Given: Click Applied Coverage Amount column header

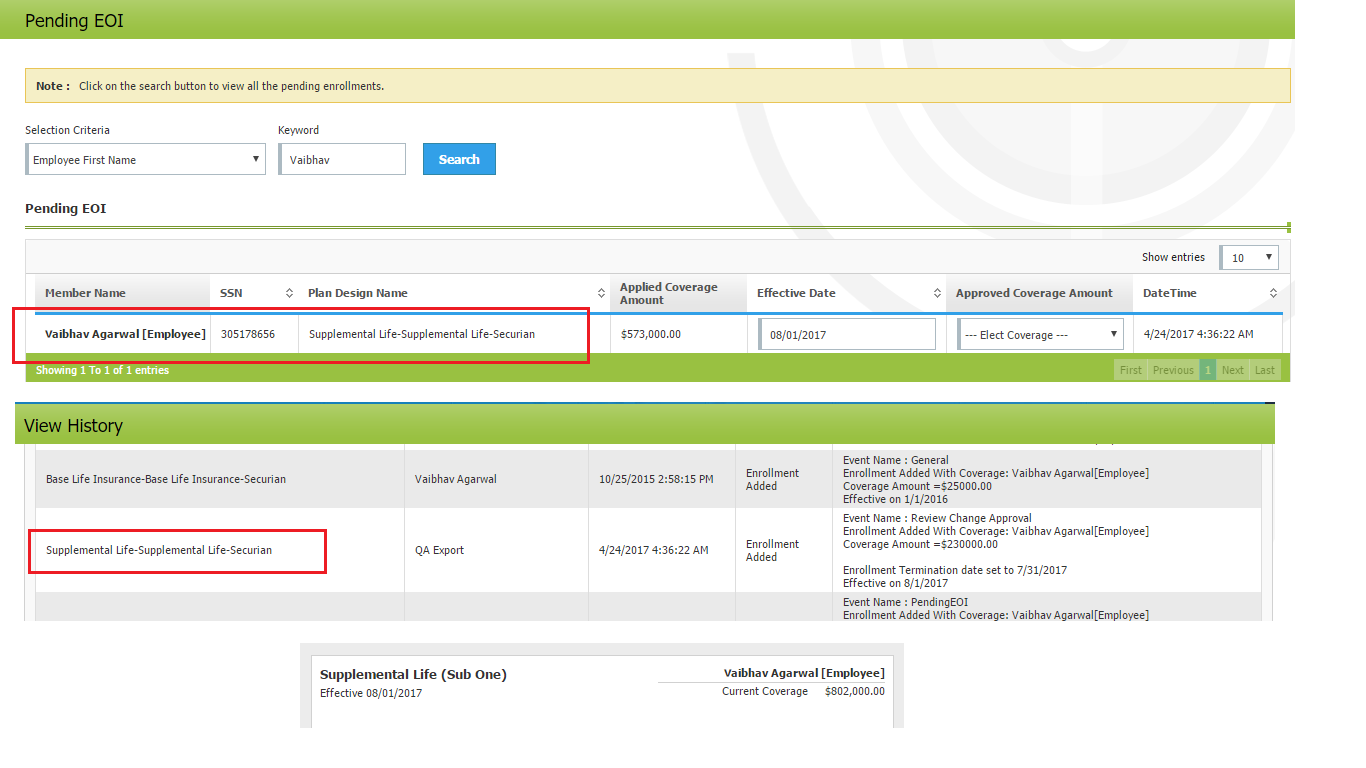Looking at the screenshot, I should click(x=668, y=293).
